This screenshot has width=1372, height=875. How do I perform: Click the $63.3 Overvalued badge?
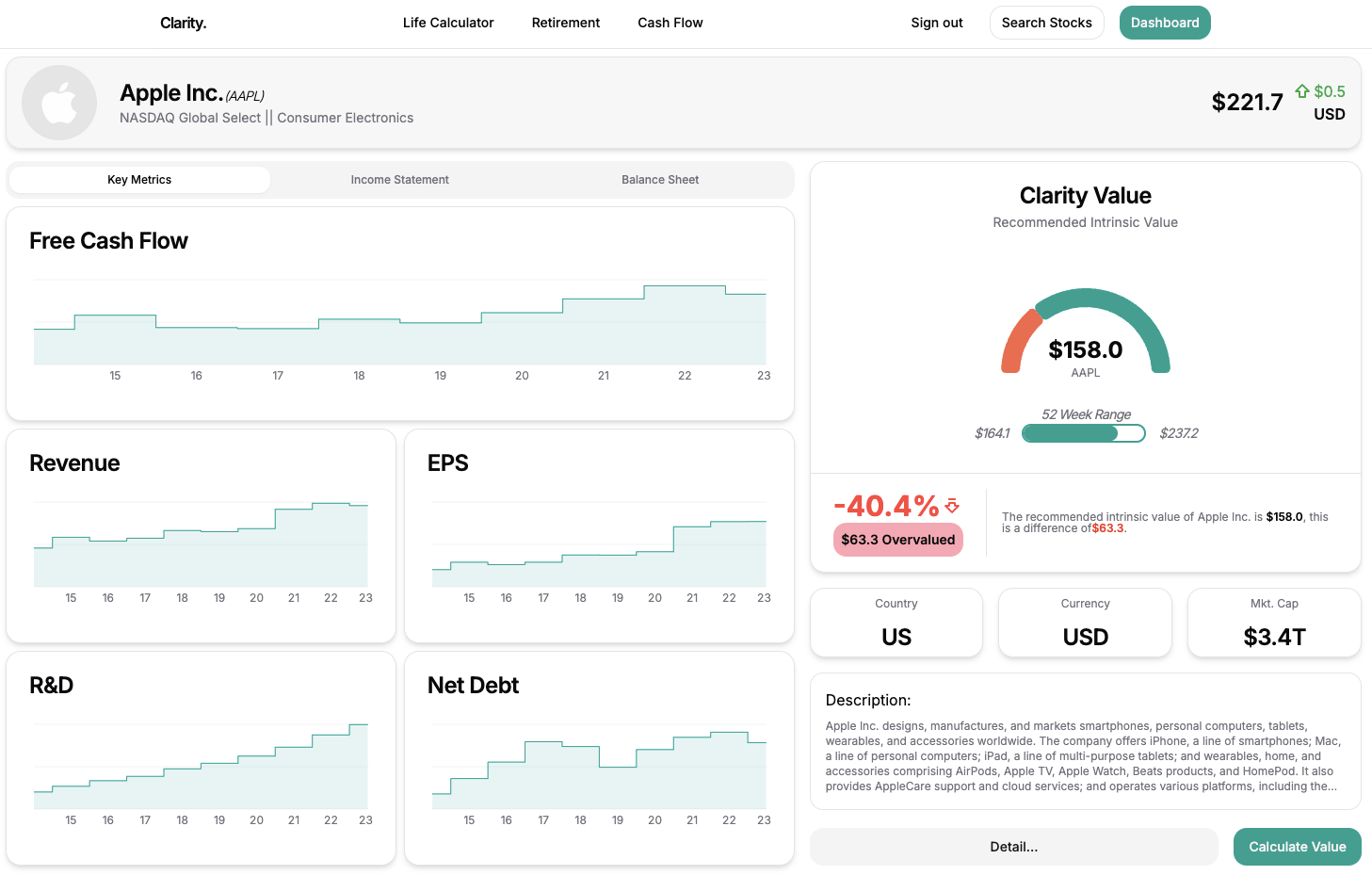(897, 540)
